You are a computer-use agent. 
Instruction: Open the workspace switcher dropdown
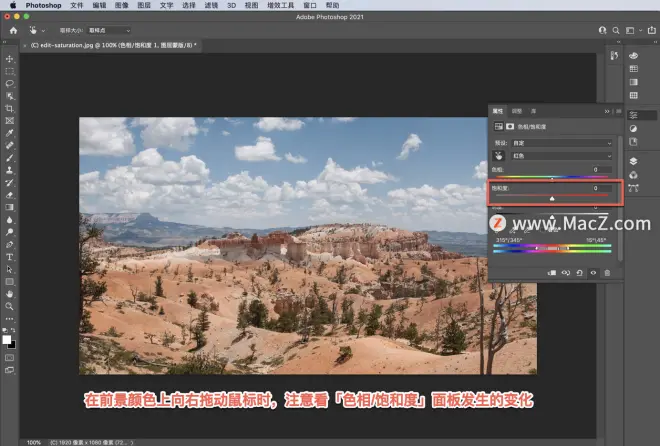(632, 30)
